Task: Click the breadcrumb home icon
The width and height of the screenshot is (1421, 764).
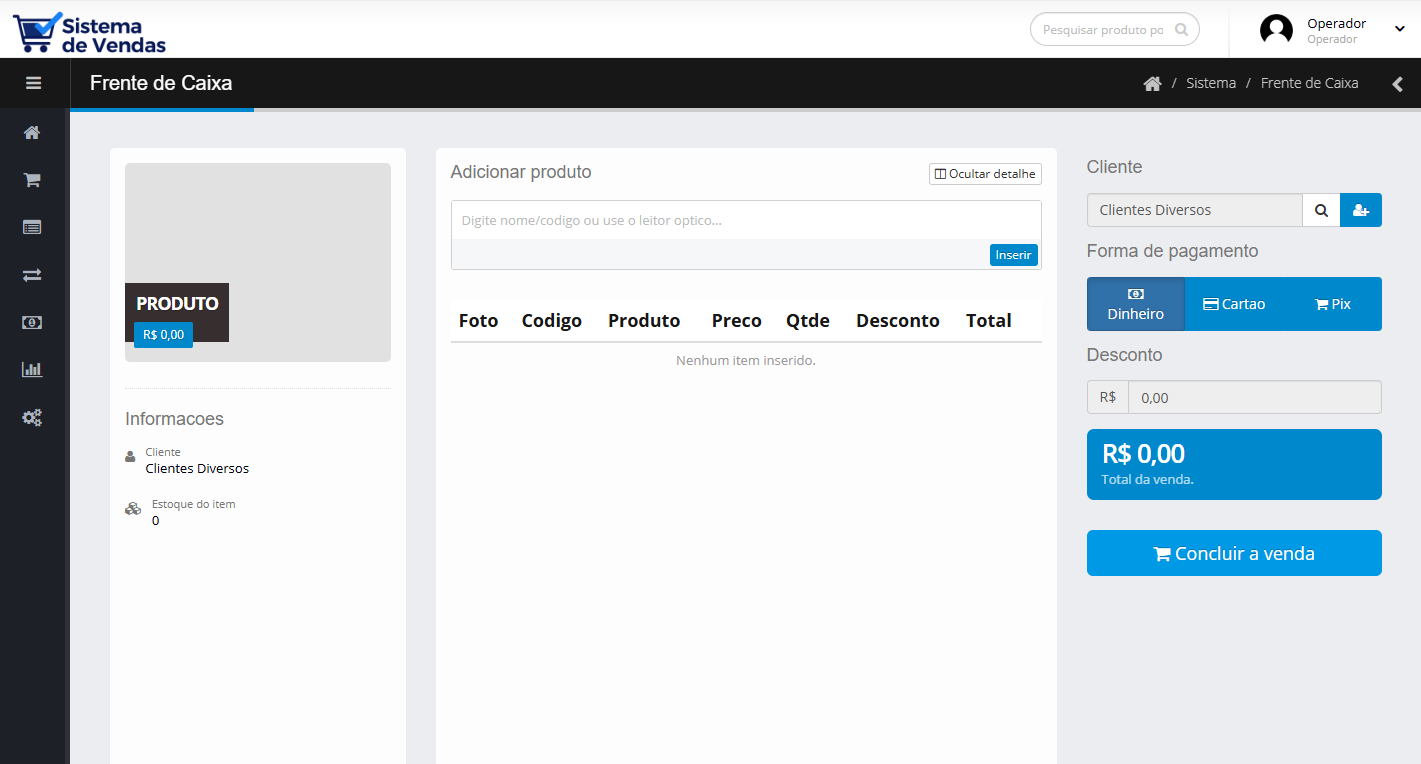Action: (x=1152, y=84)
